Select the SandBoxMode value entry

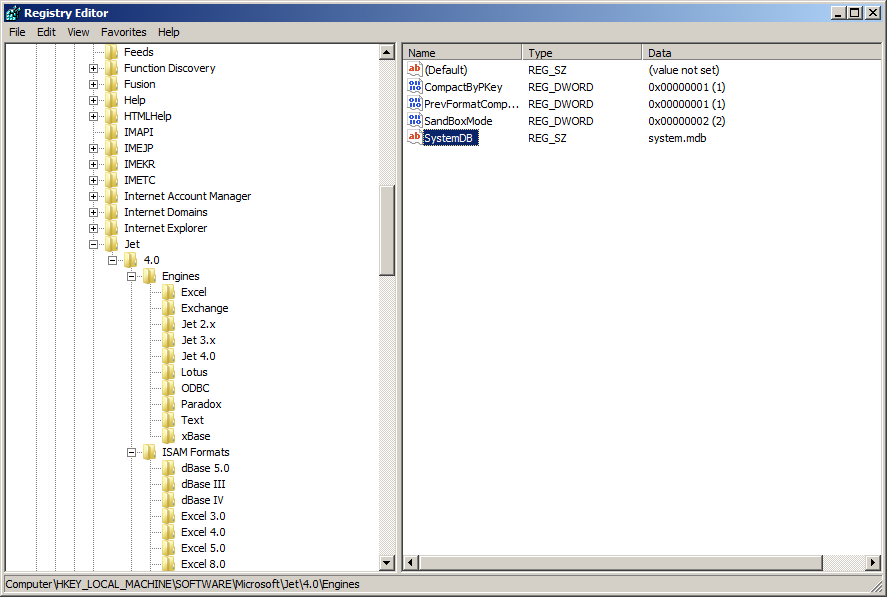454,121
